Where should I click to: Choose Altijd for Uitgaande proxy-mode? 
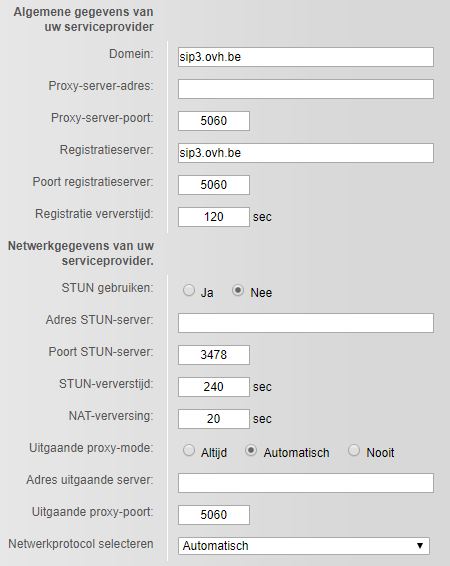pyautogui.click(x=189, y=450)
